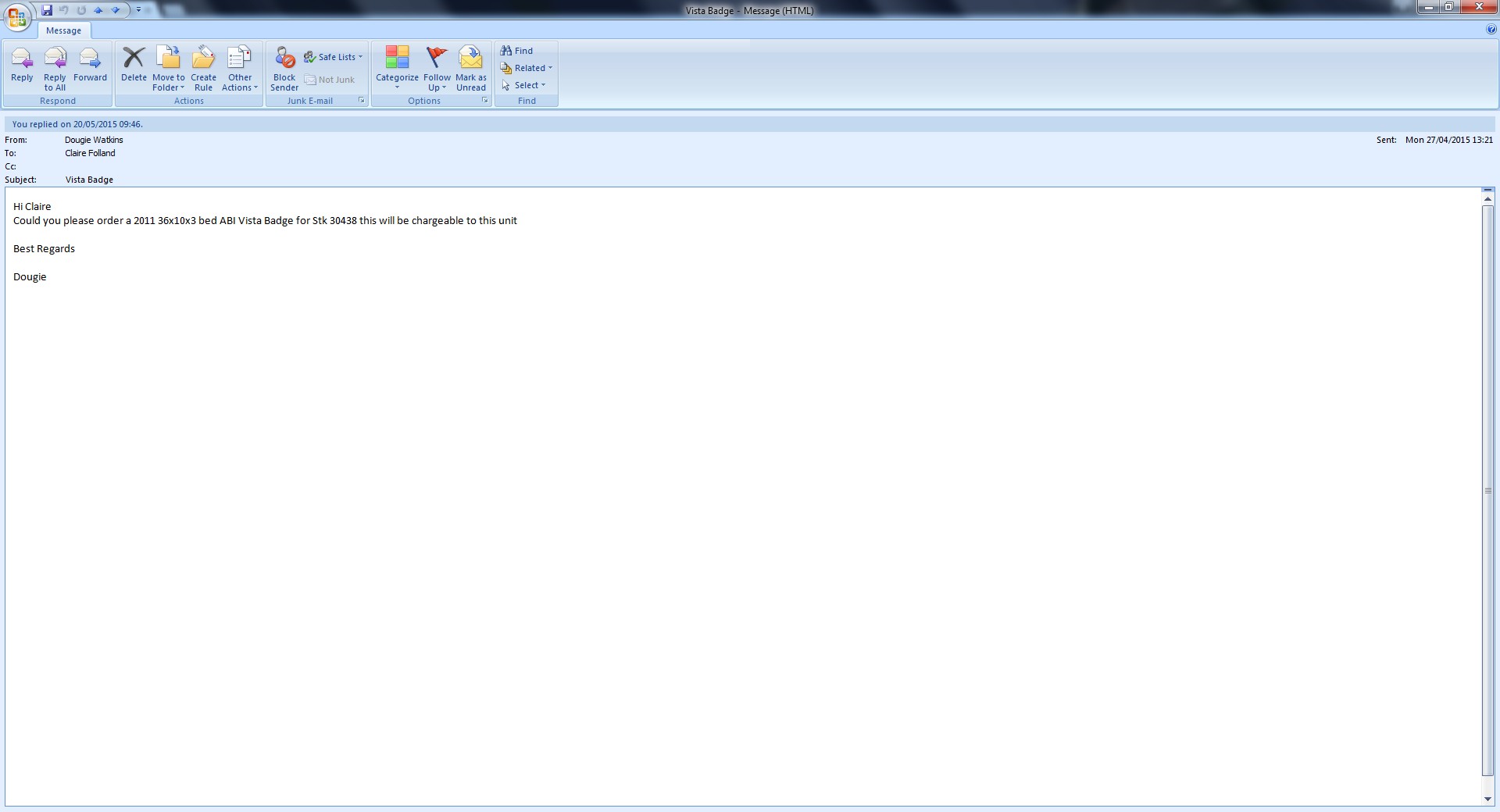
Task: Click the Reply button
Action: click(22, 65)
